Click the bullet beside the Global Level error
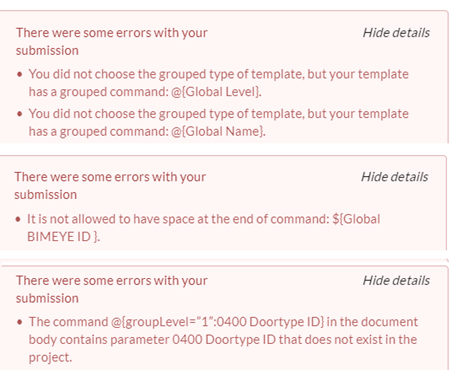This screenshot has height=370, width=468. coord(20,74)
